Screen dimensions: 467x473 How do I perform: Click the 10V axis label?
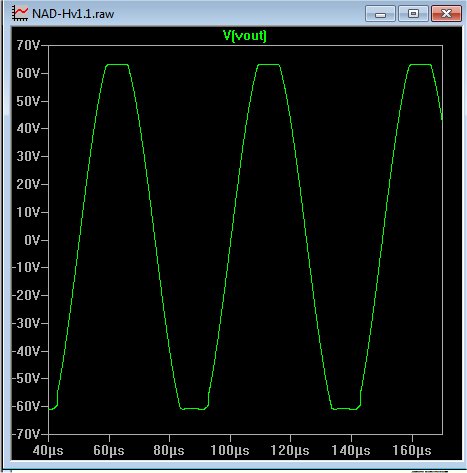click(28, 212)
